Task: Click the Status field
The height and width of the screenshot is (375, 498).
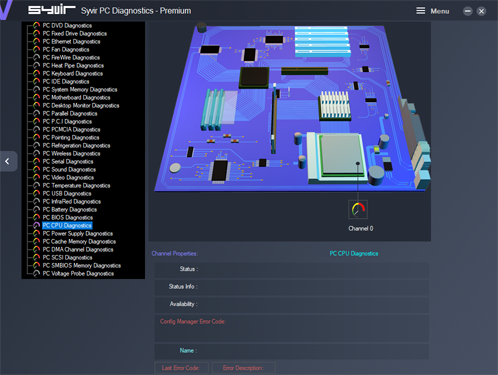Action: click(x=291, y=270)
